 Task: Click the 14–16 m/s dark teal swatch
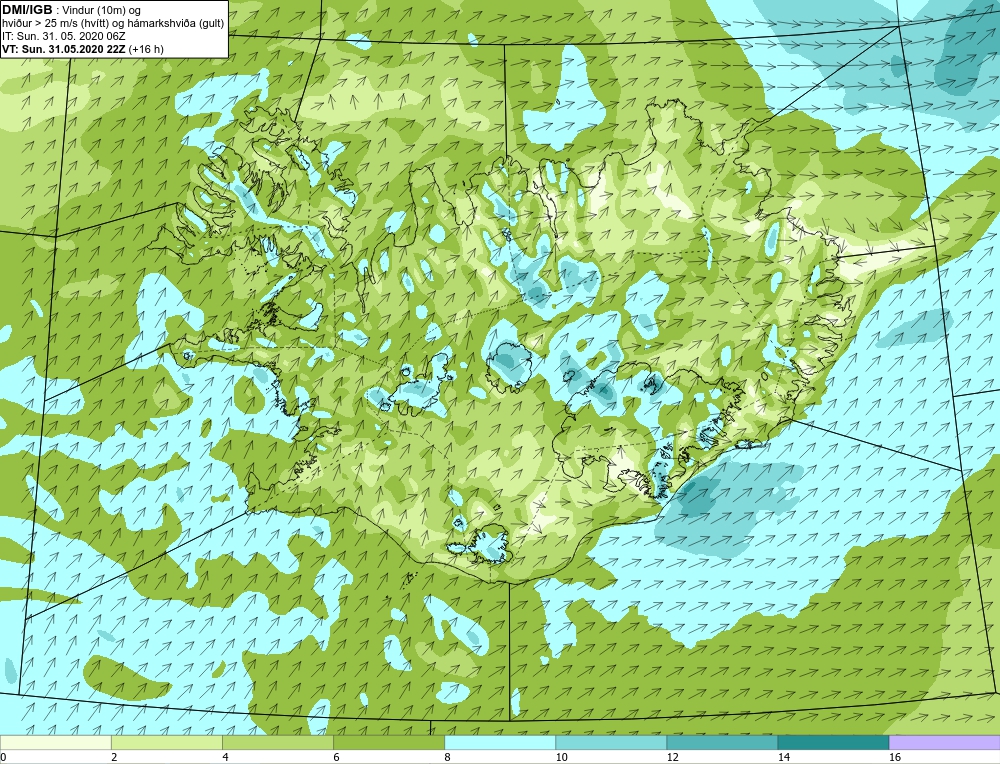point(833,742)
